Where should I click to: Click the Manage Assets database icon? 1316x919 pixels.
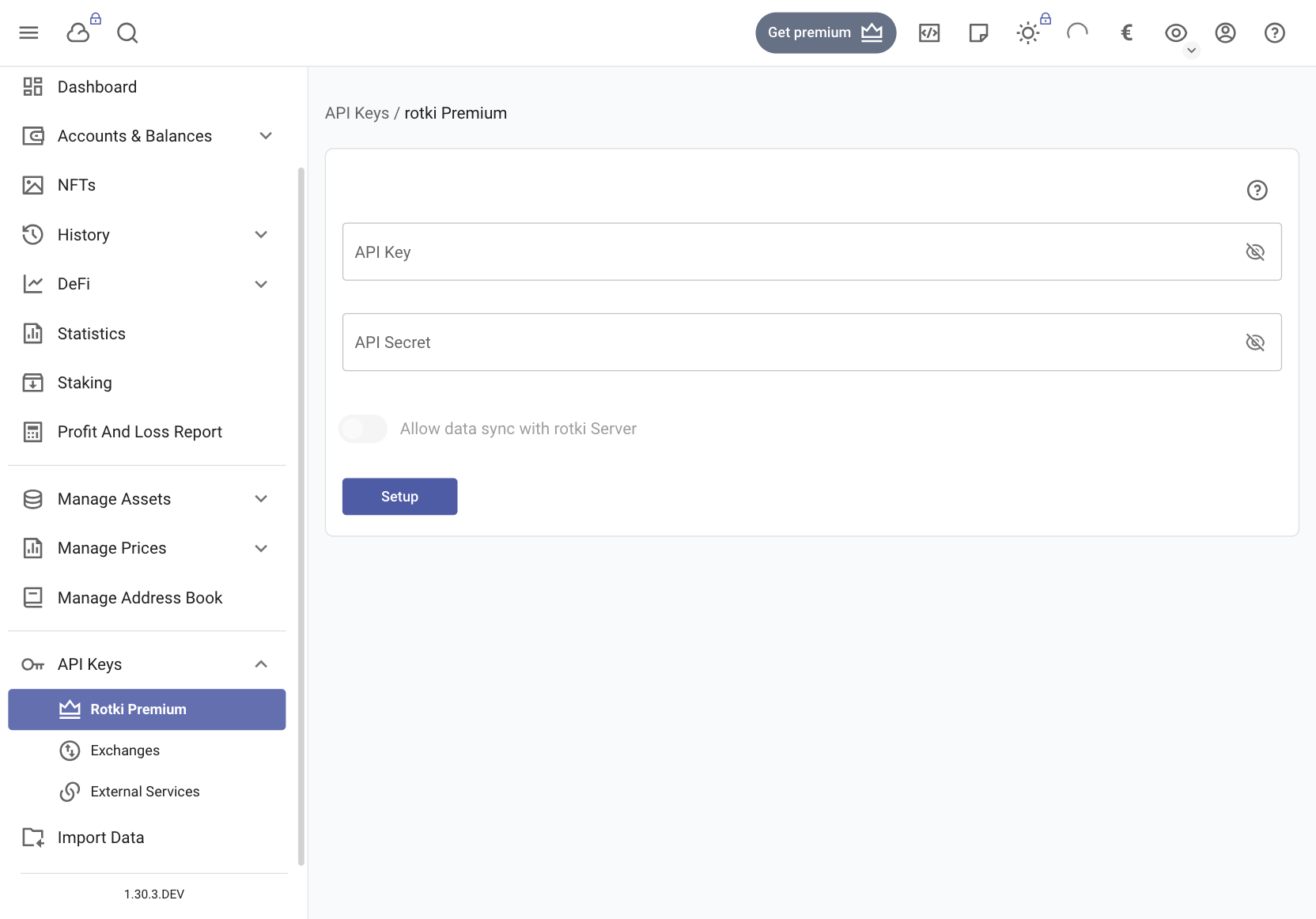(32, 499)
